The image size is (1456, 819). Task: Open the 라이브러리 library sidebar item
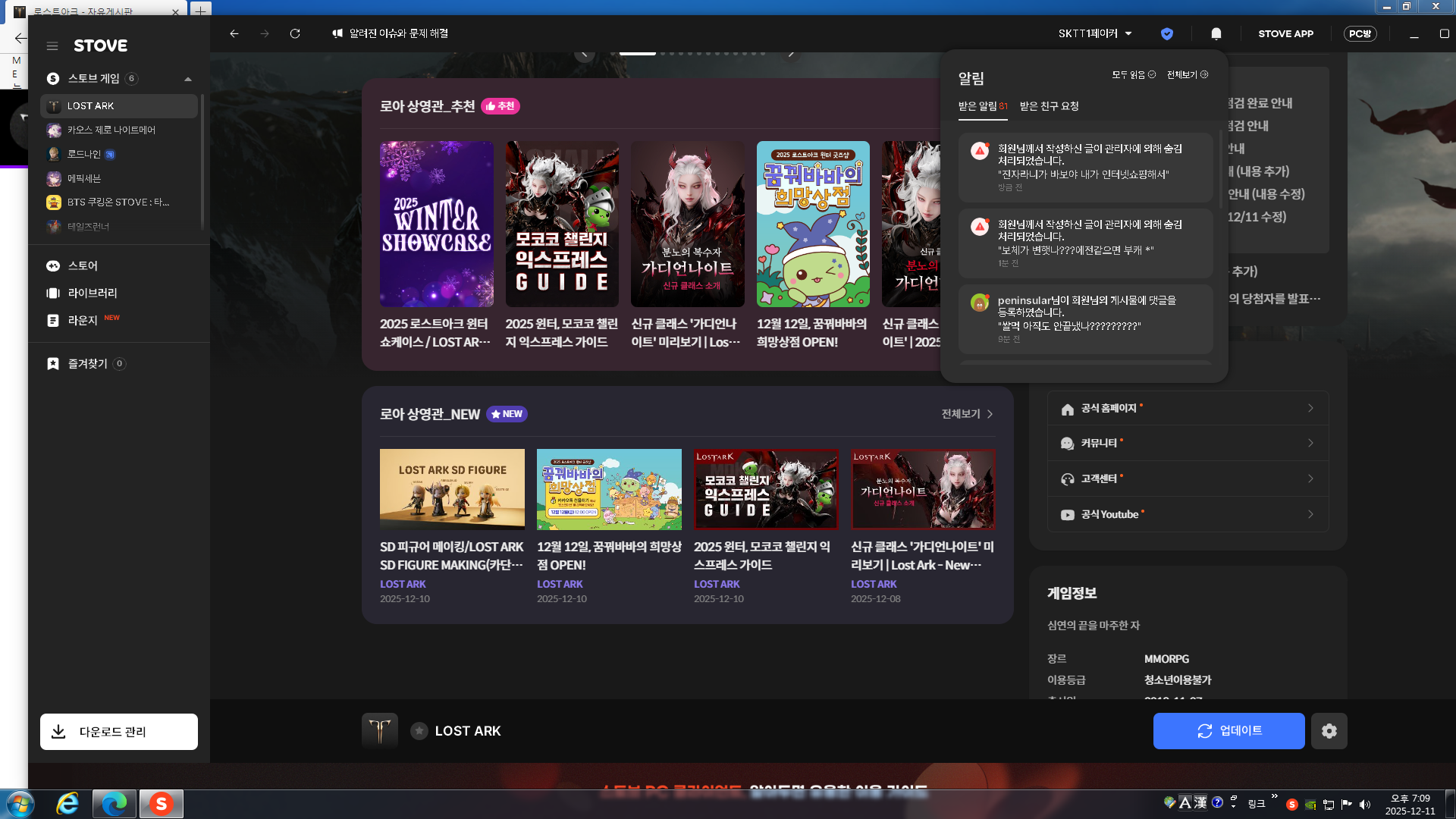[x=92, y=293]
